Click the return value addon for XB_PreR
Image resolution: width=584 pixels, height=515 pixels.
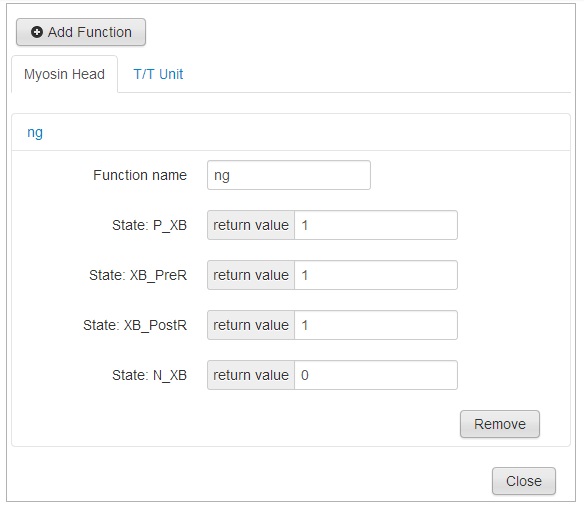pos(251,275)
